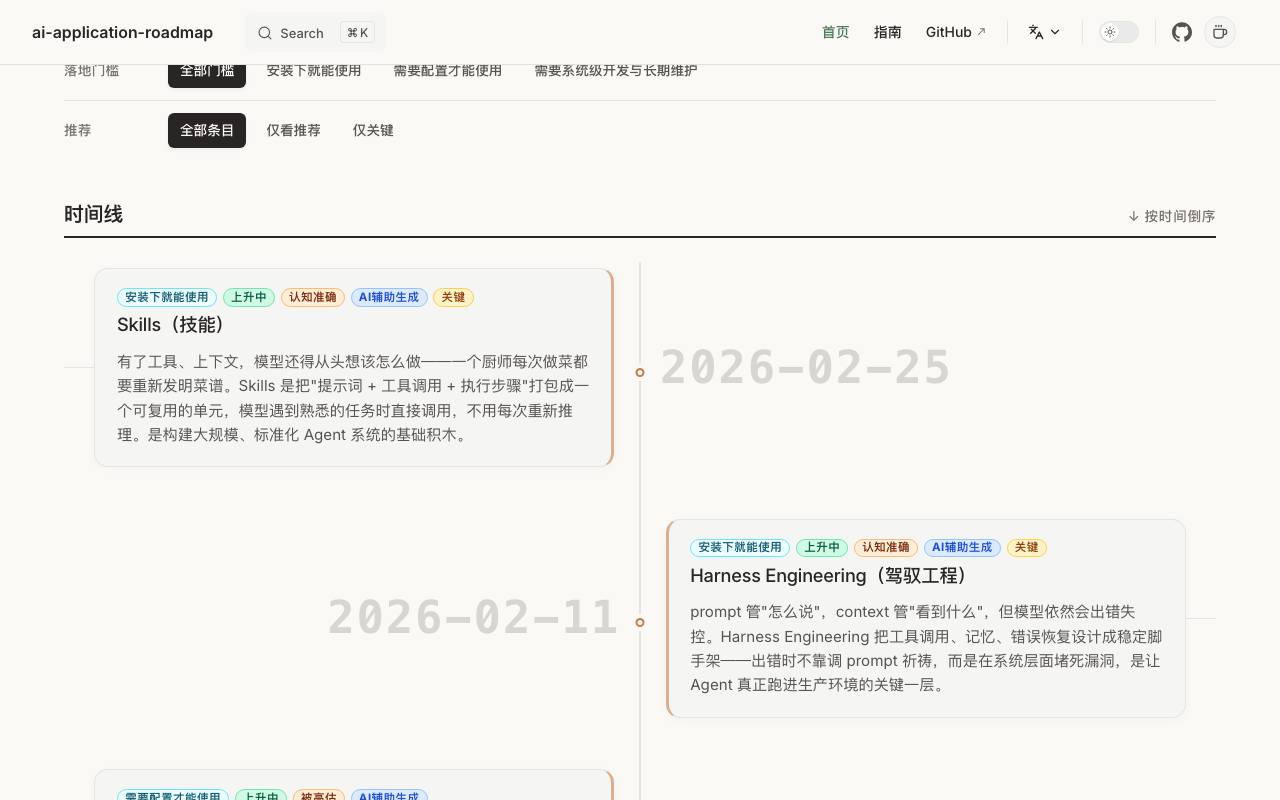Click the coffee cup sponsor icon

(1220, 32)
